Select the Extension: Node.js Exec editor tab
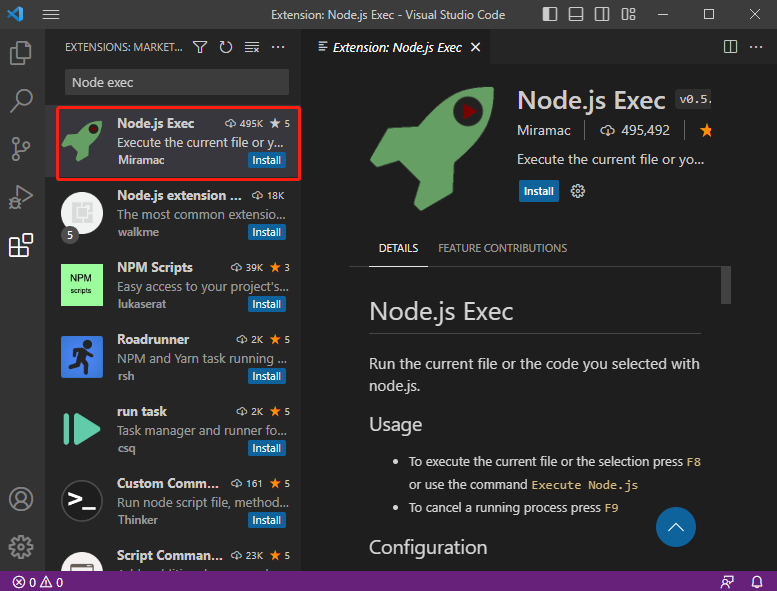Viewport: 777px width, 591px height. 397,48
